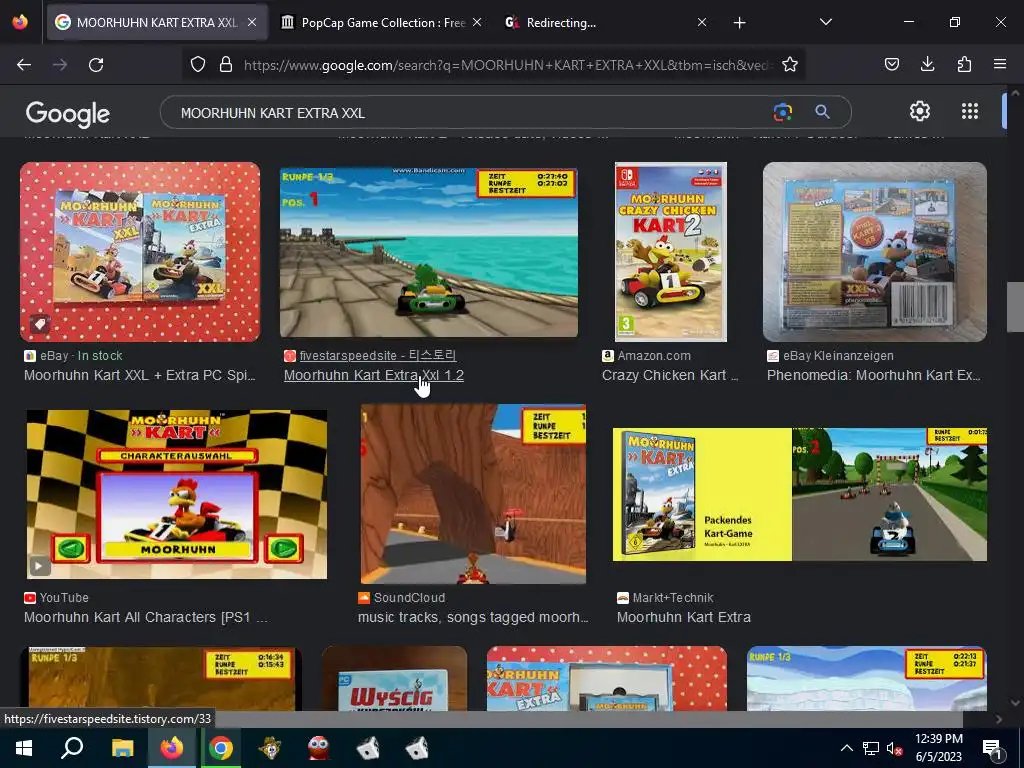Open Google Chrome from taskbar
Image resolution: width=1024 pixels, height=768 pixels.
pos(221,748)
